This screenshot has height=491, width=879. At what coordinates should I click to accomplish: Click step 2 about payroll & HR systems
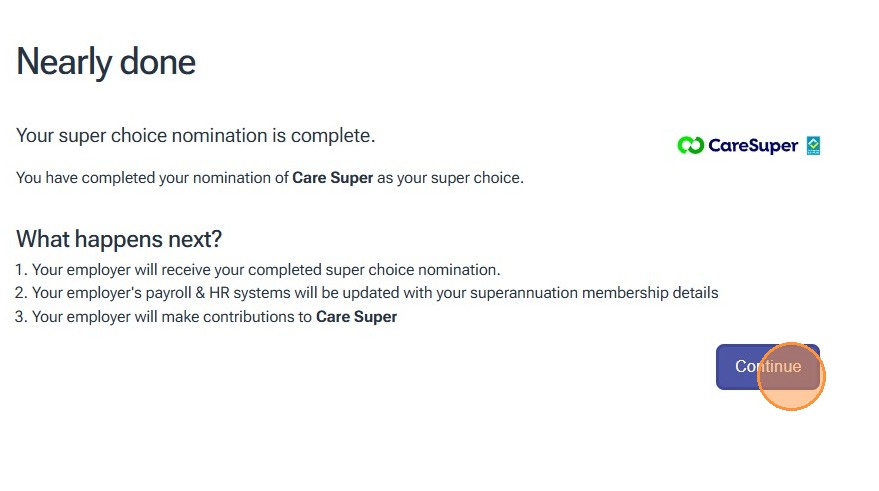pos(375,293)
